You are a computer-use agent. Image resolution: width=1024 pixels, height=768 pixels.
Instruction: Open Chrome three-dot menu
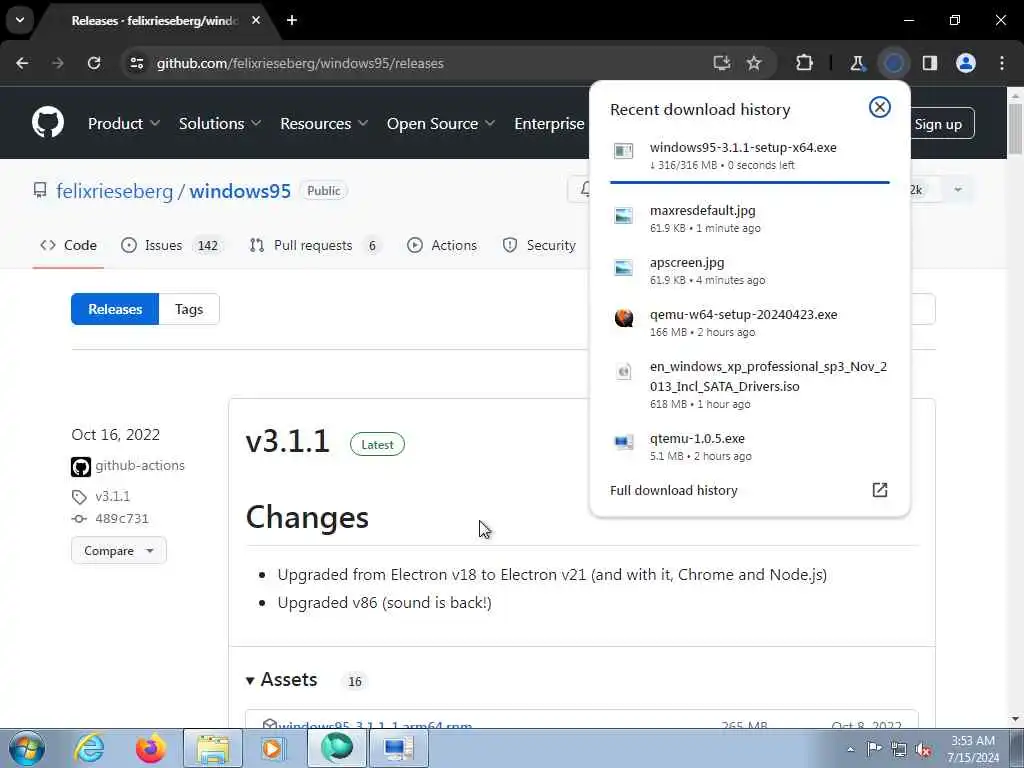point(1002,63)
